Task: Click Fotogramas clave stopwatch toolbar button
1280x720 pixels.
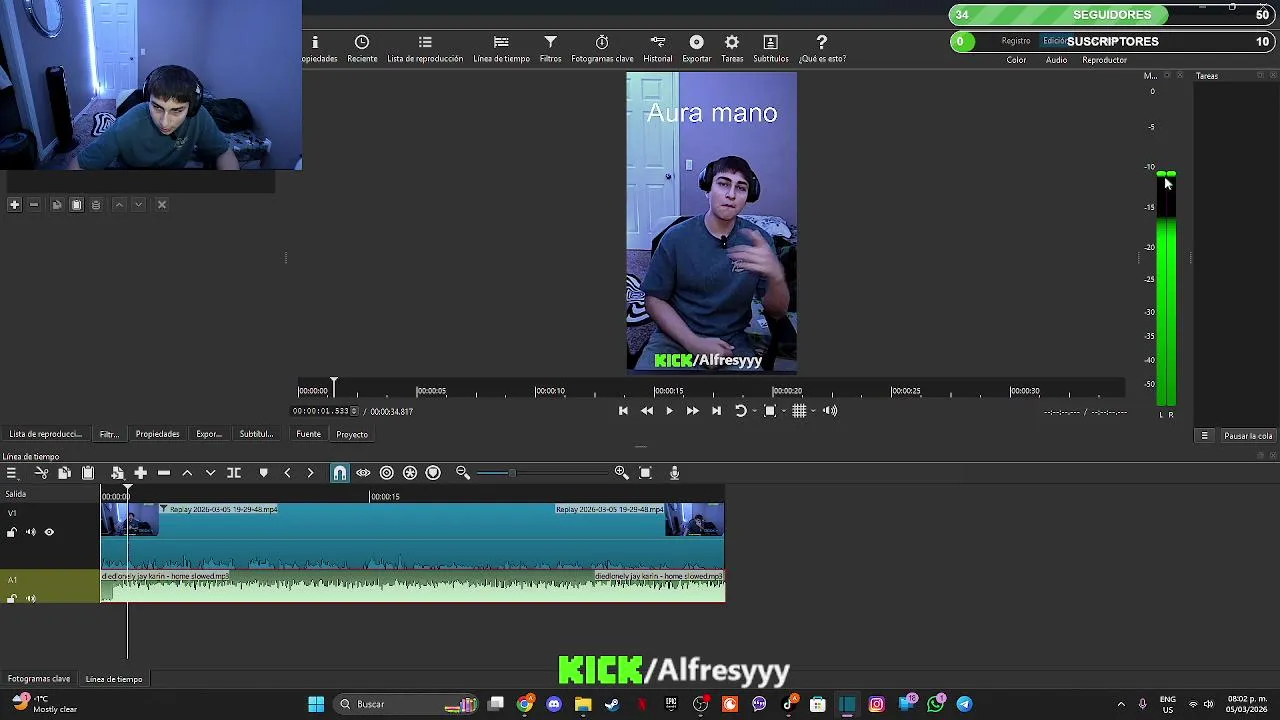Action: point(602,49)
